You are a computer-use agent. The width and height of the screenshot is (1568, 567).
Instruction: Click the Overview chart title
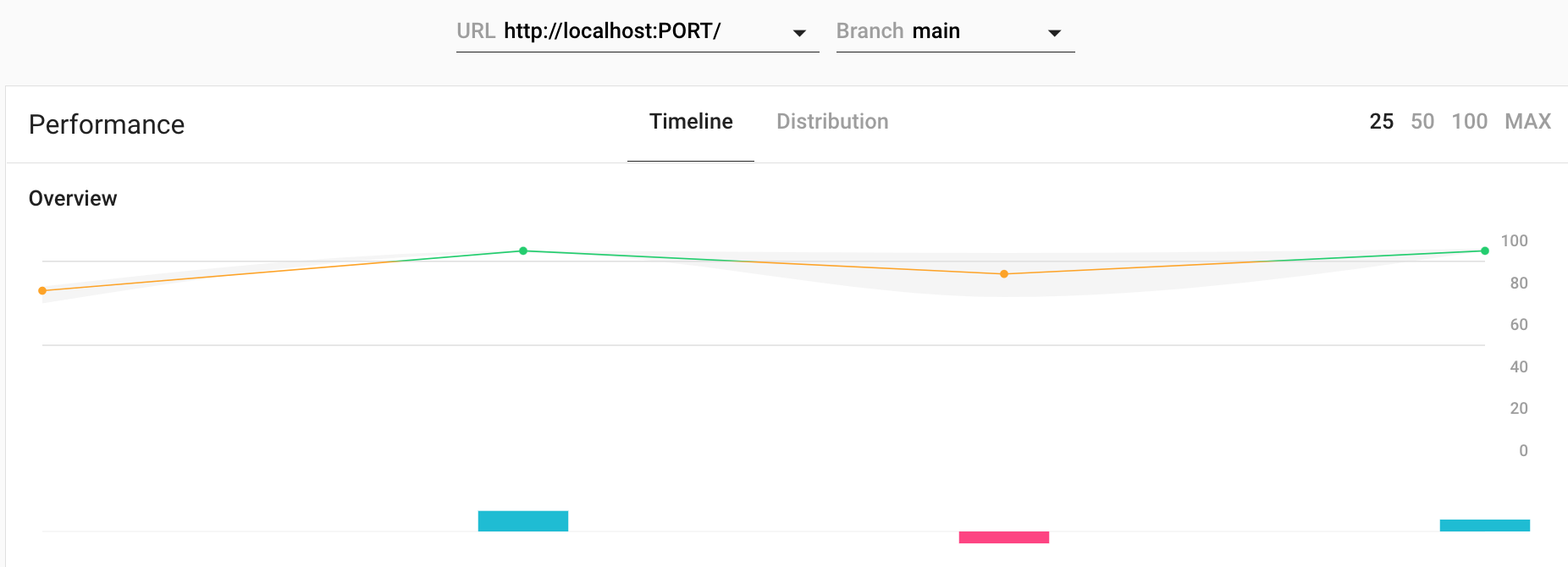click(x=73, y=199)
